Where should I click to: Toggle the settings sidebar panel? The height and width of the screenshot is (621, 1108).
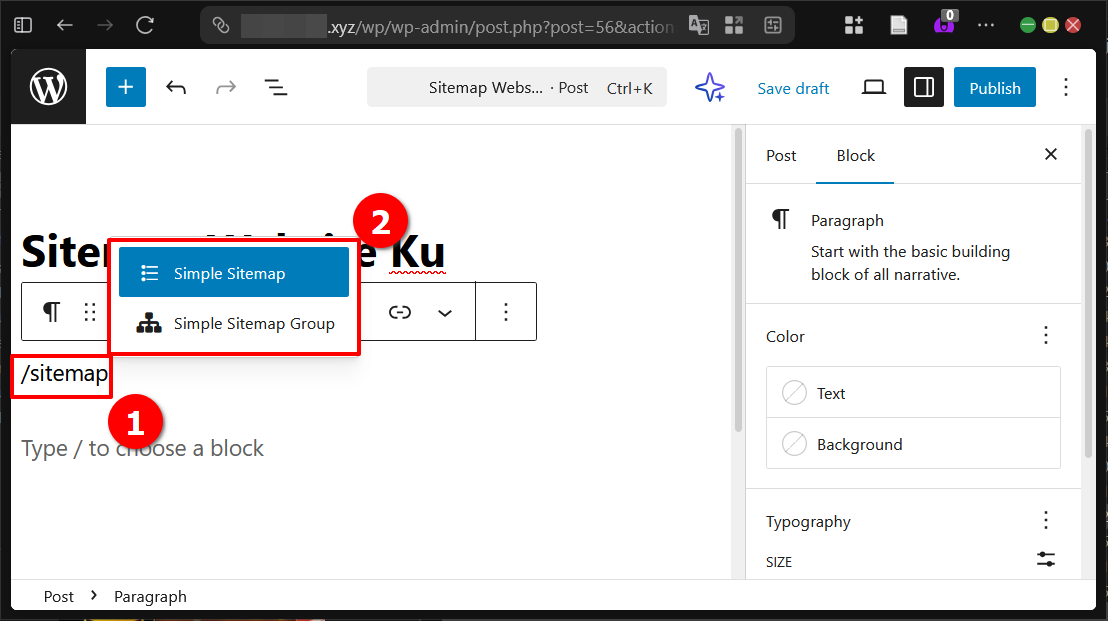923,87
